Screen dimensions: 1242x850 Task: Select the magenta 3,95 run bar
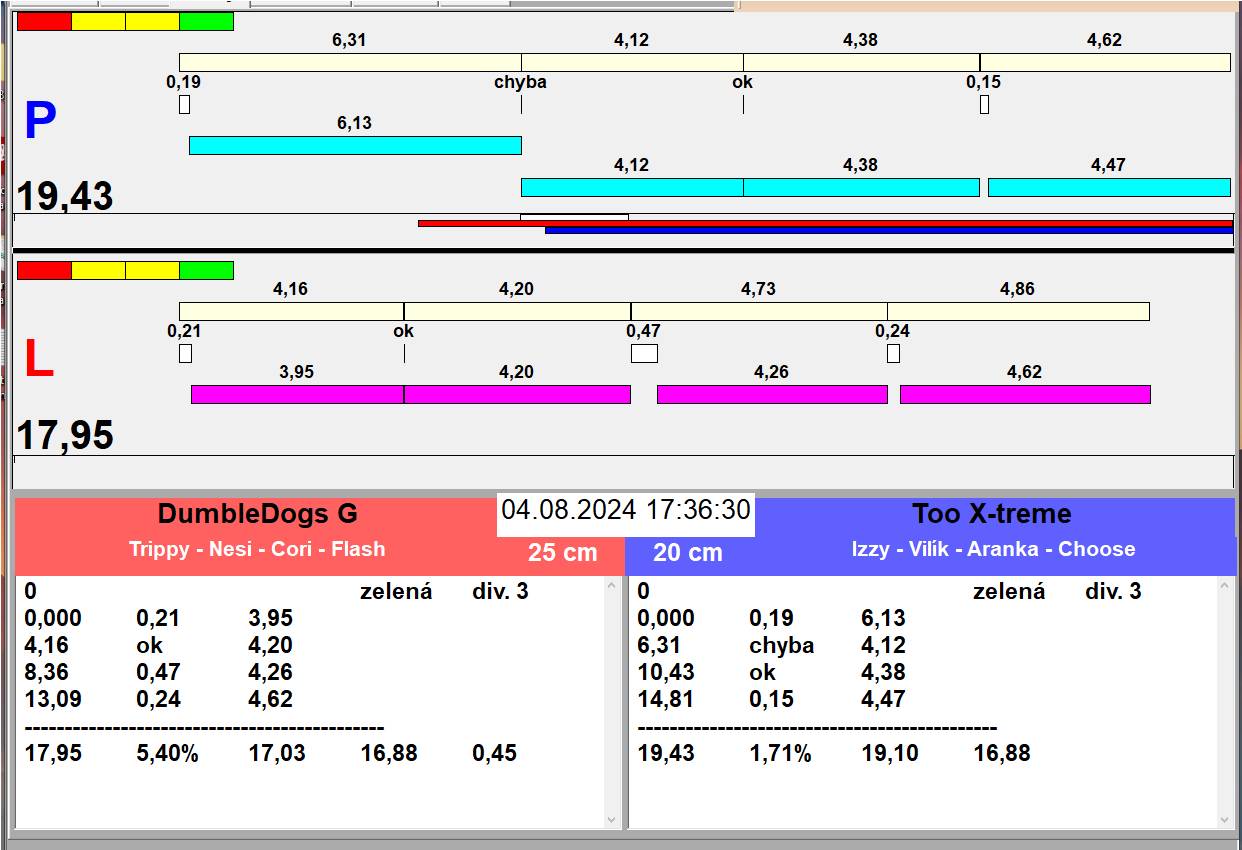[297, 394]
